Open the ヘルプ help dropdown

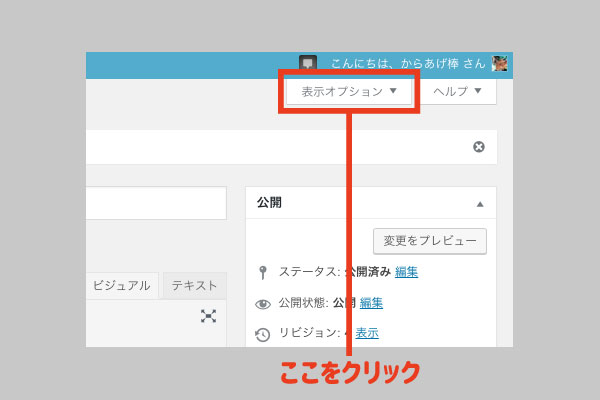click(x=458, y=91)
